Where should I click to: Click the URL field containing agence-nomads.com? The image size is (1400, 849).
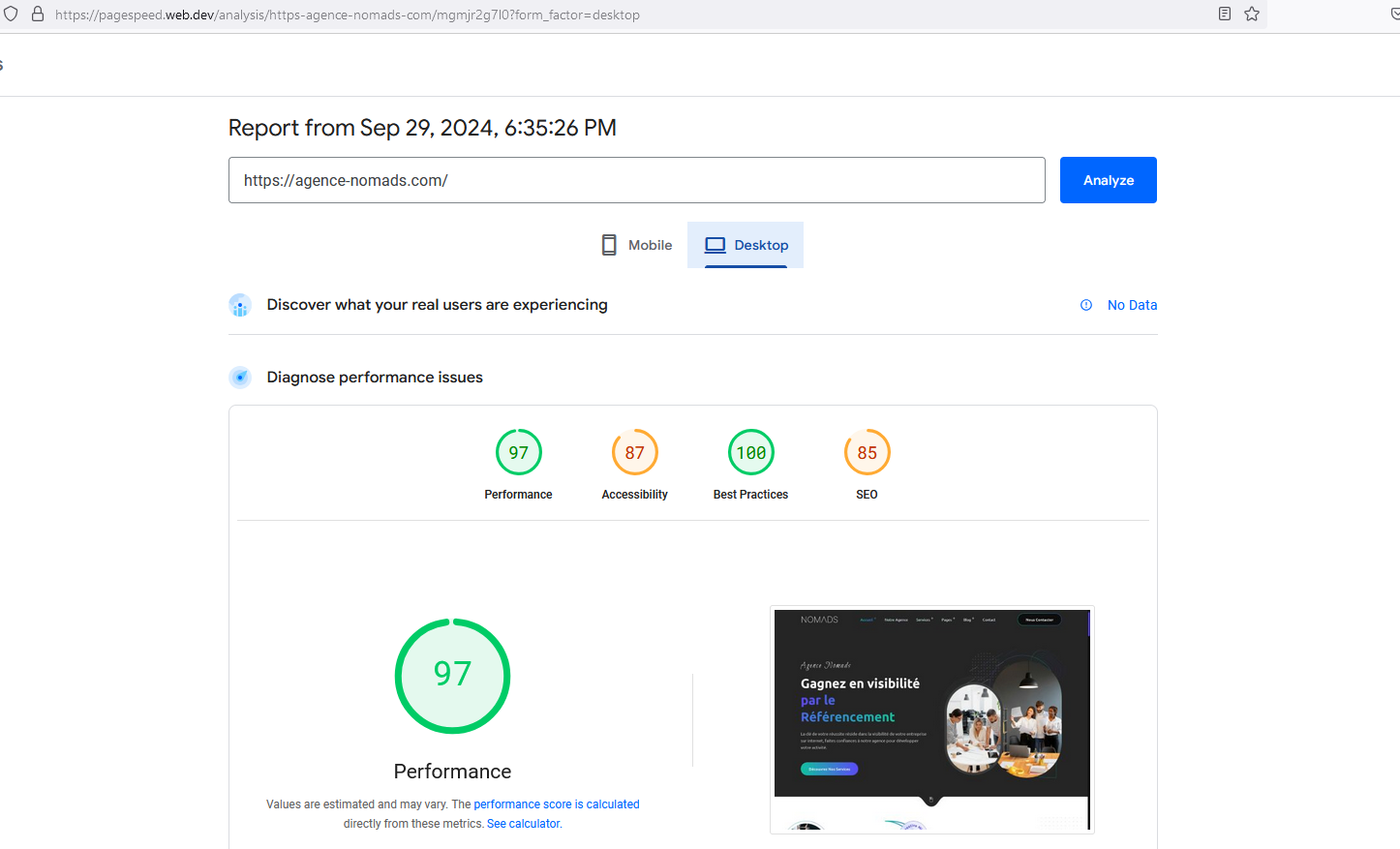tap(637, 180)
